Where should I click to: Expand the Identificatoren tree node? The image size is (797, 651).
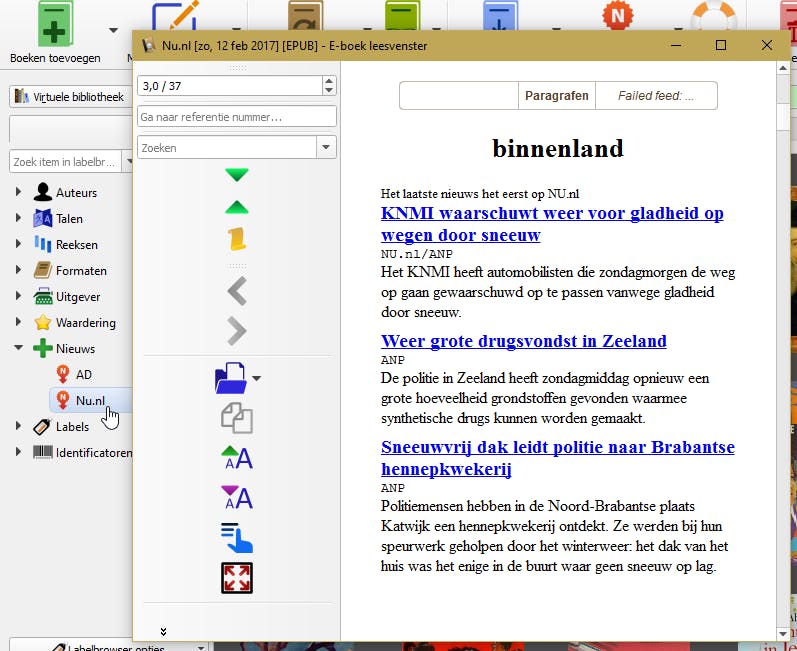pyautogui.click(x=18, y=451)
